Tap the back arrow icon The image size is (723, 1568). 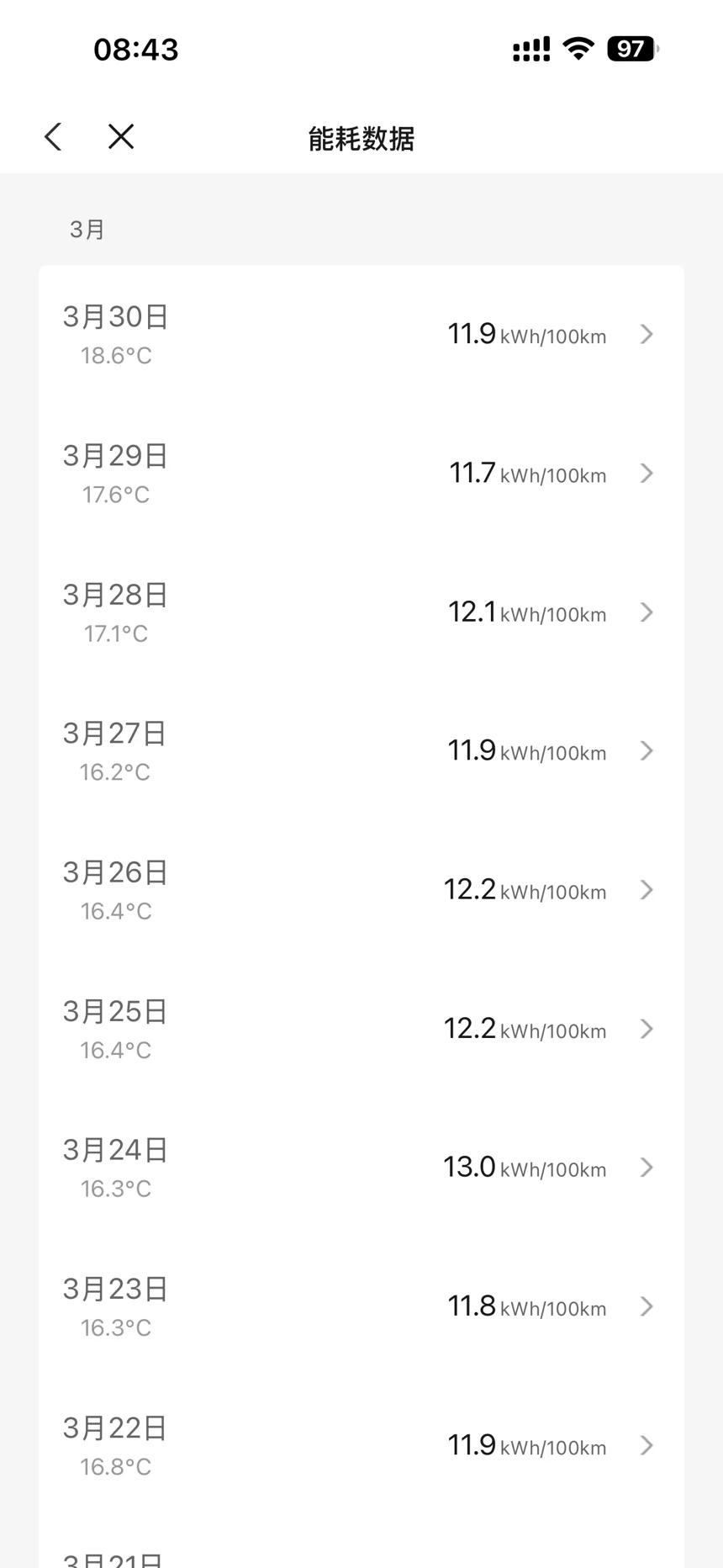click(53, 137)
